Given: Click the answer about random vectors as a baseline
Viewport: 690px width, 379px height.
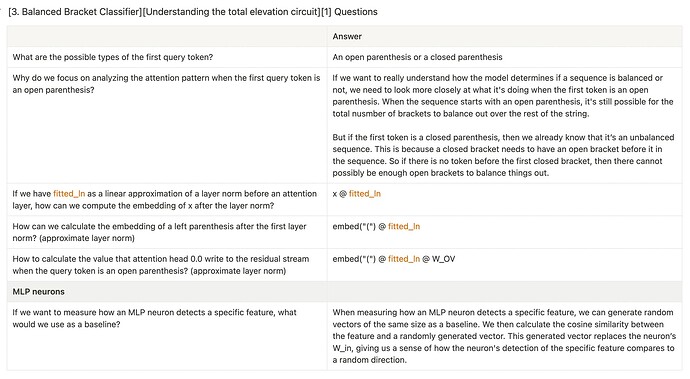Looking at the screenshot, I should point(505,336).
